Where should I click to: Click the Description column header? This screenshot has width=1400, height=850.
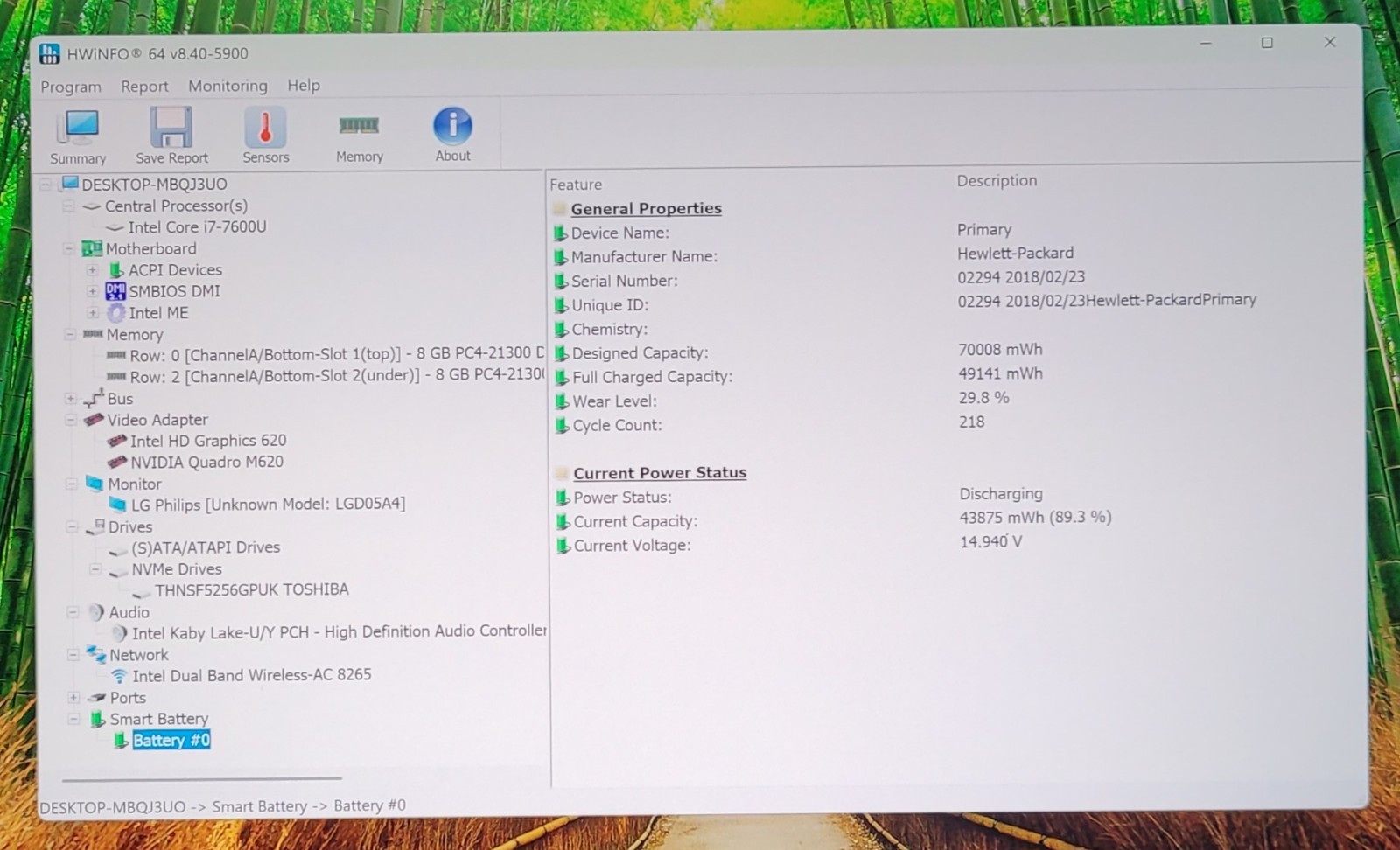pyautogui.click(x=997, y=181)
